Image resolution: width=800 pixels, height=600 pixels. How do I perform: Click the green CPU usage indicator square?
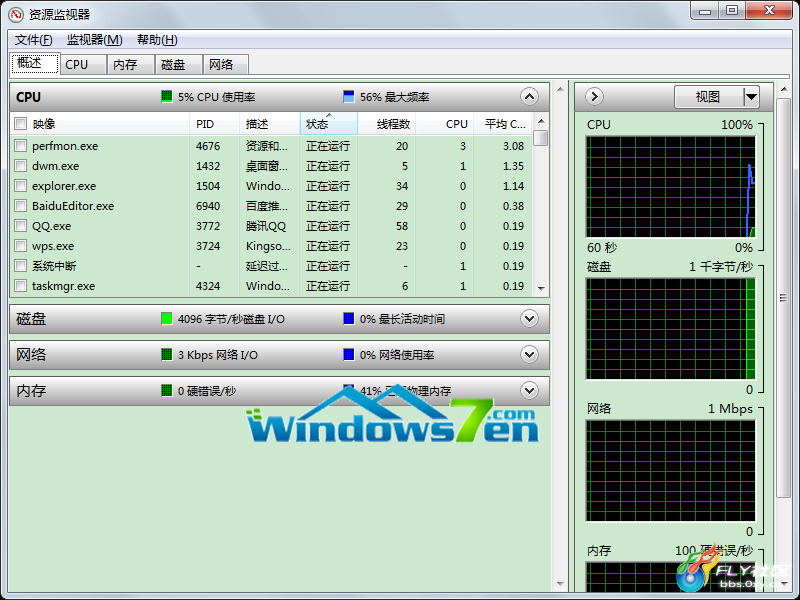point(166,96)
